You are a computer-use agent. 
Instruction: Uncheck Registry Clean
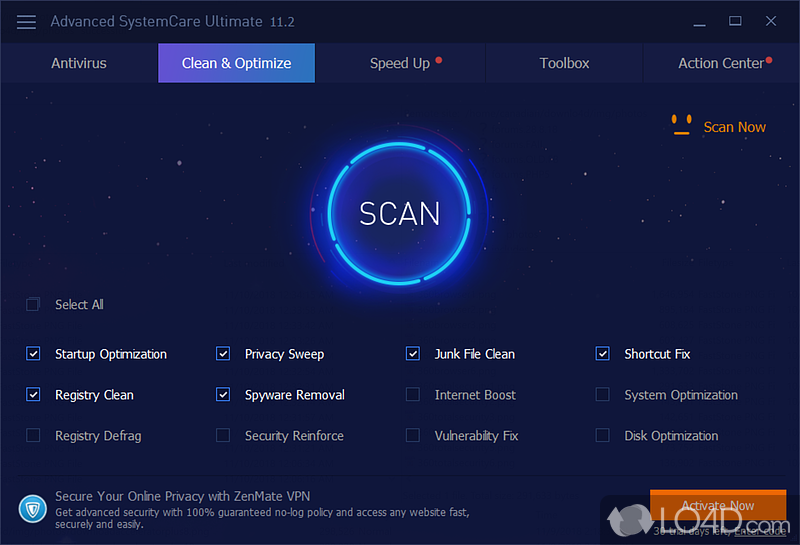[x=33, y=394]
